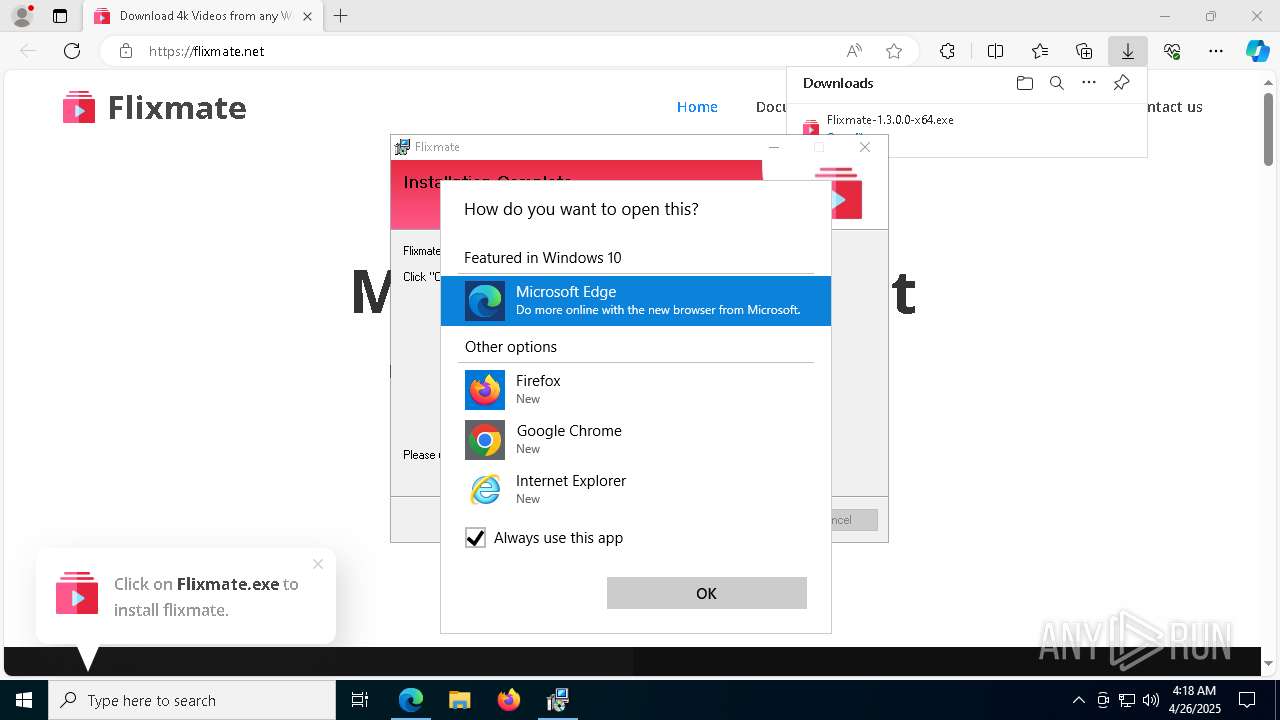
Task: Open the Windows Start menu
Action: click(24, 700)
